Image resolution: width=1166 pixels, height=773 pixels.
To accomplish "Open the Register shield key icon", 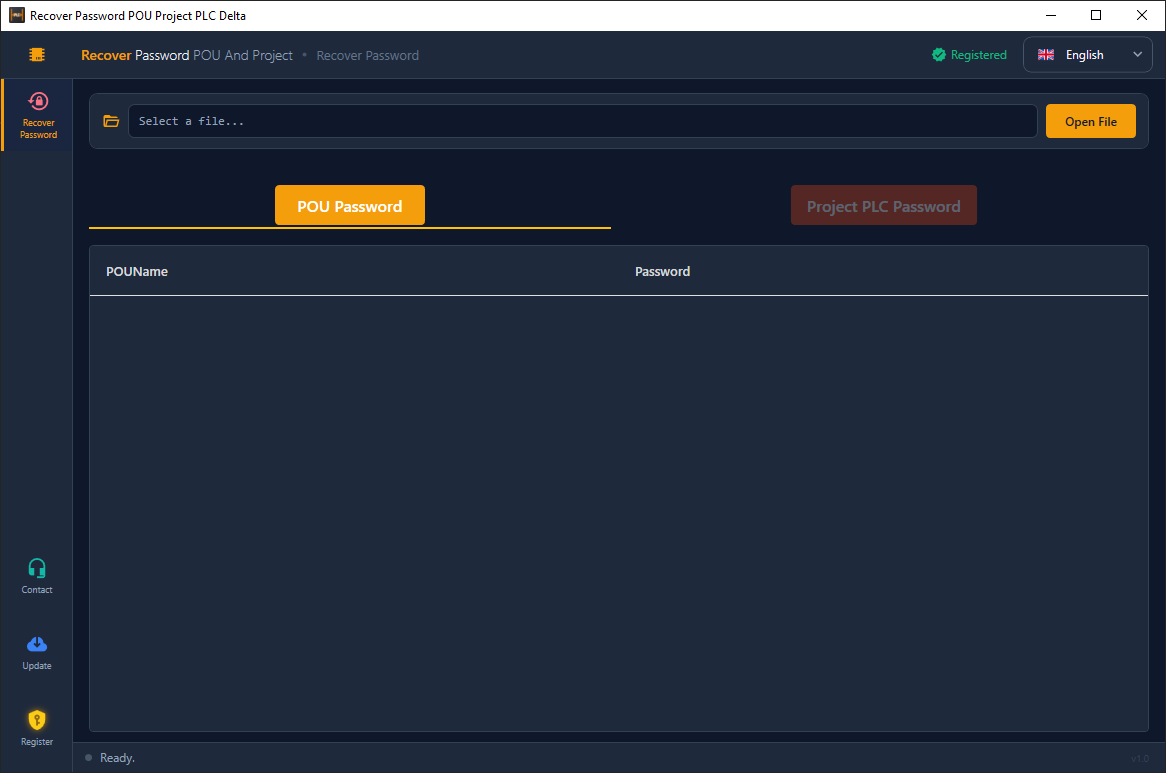I will [37, 720].
